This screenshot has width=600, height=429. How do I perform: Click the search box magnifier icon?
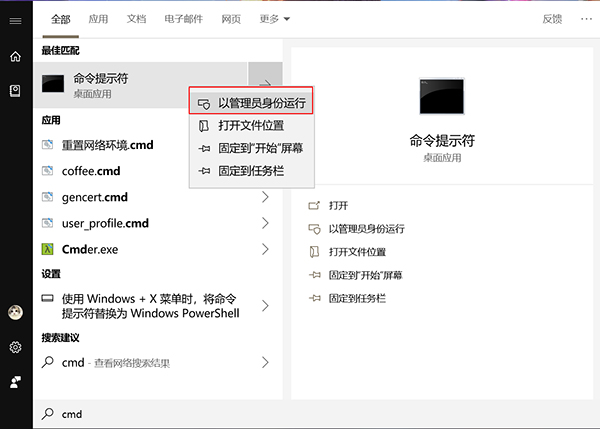(x=48, y=414)
